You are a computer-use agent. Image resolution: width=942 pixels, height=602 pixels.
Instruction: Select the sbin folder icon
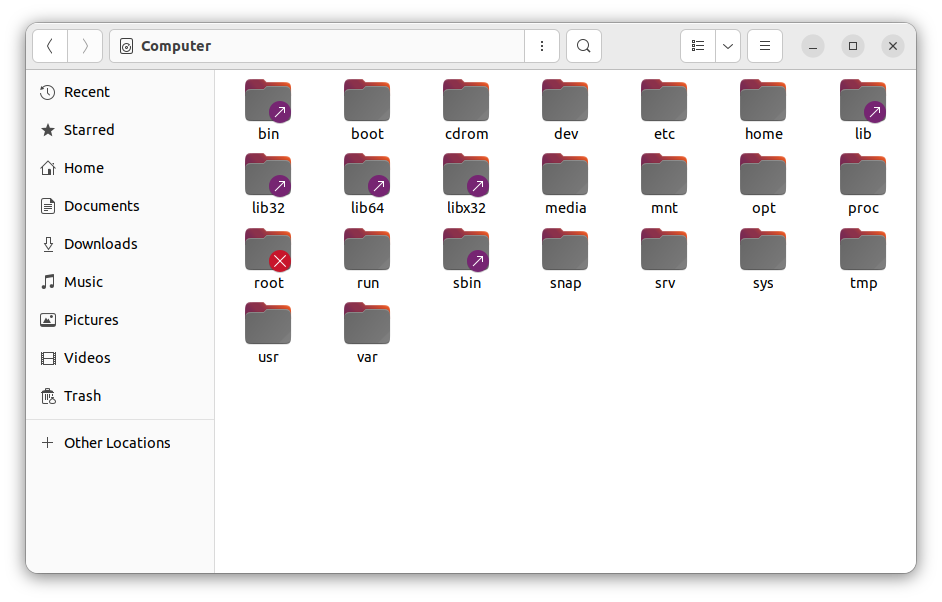click(466, 250)
